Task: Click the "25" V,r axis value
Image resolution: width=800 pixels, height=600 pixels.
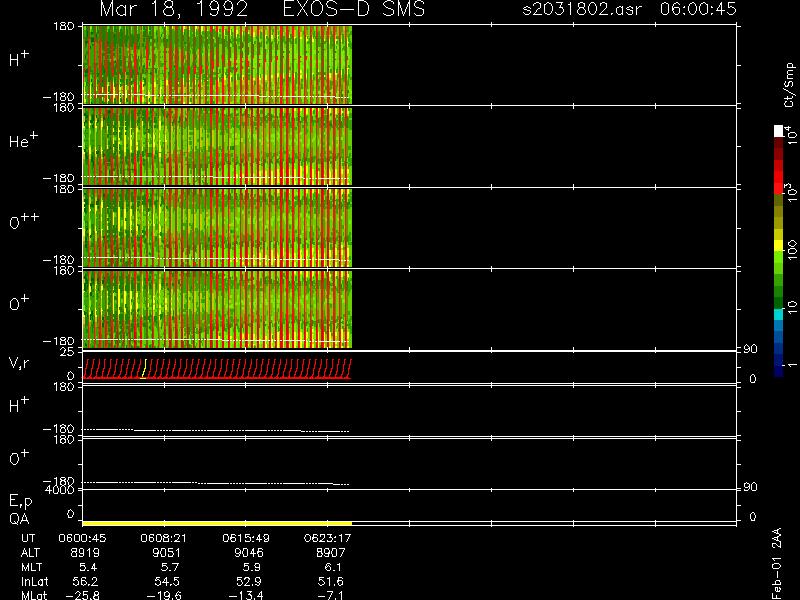Action: (67, 352)
